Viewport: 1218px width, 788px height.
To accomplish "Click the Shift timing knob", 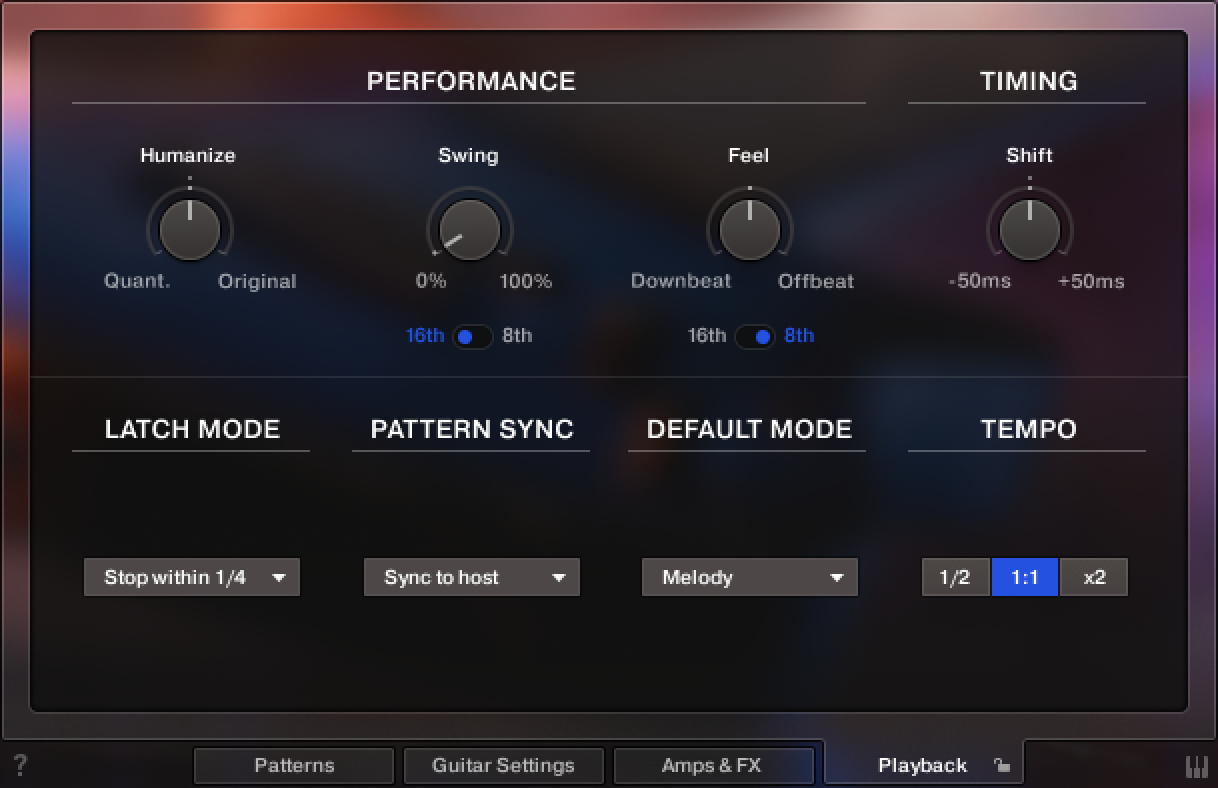I will pyautogui.click(x=1029, y=229).
